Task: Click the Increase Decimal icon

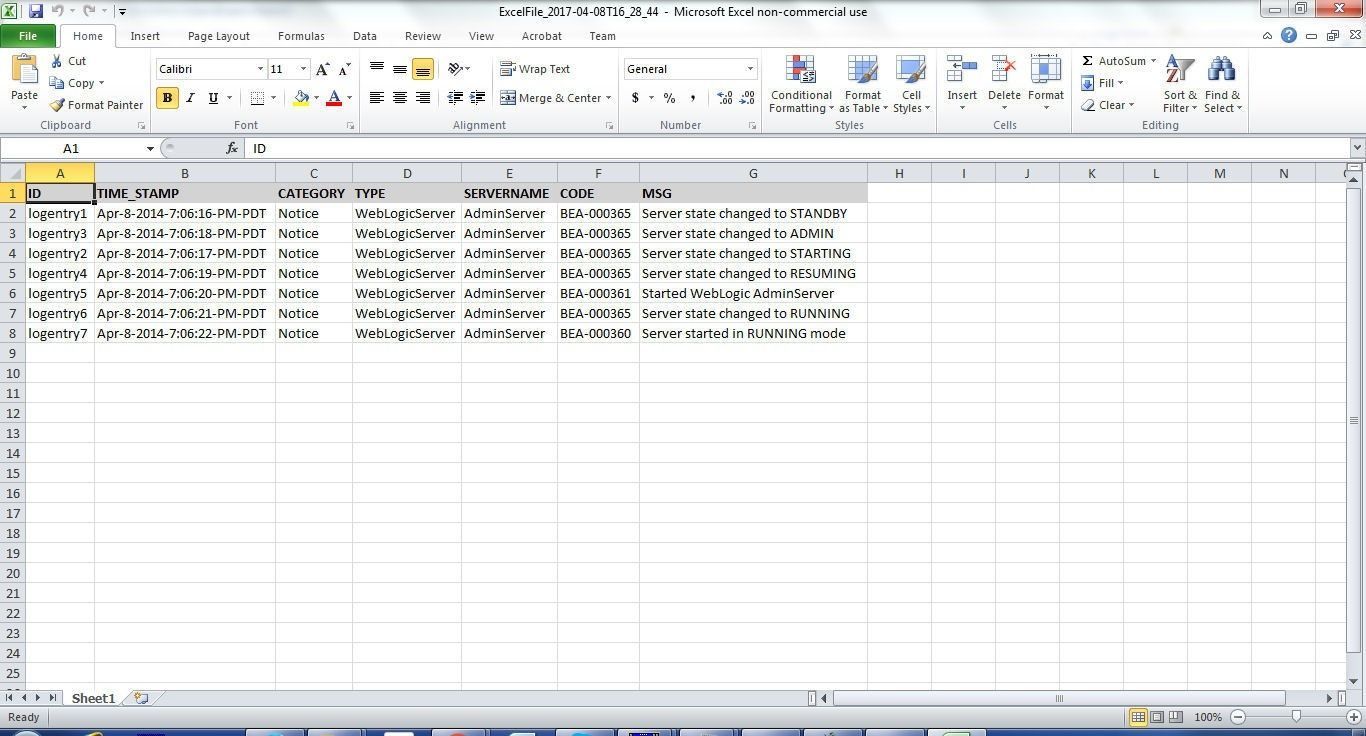Action: [x=724, y=98]
